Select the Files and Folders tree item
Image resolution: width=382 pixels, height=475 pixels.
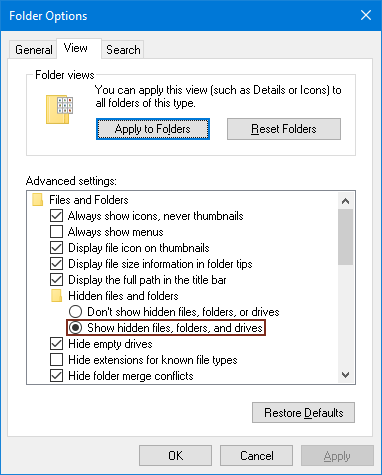[x=89, y=200]
